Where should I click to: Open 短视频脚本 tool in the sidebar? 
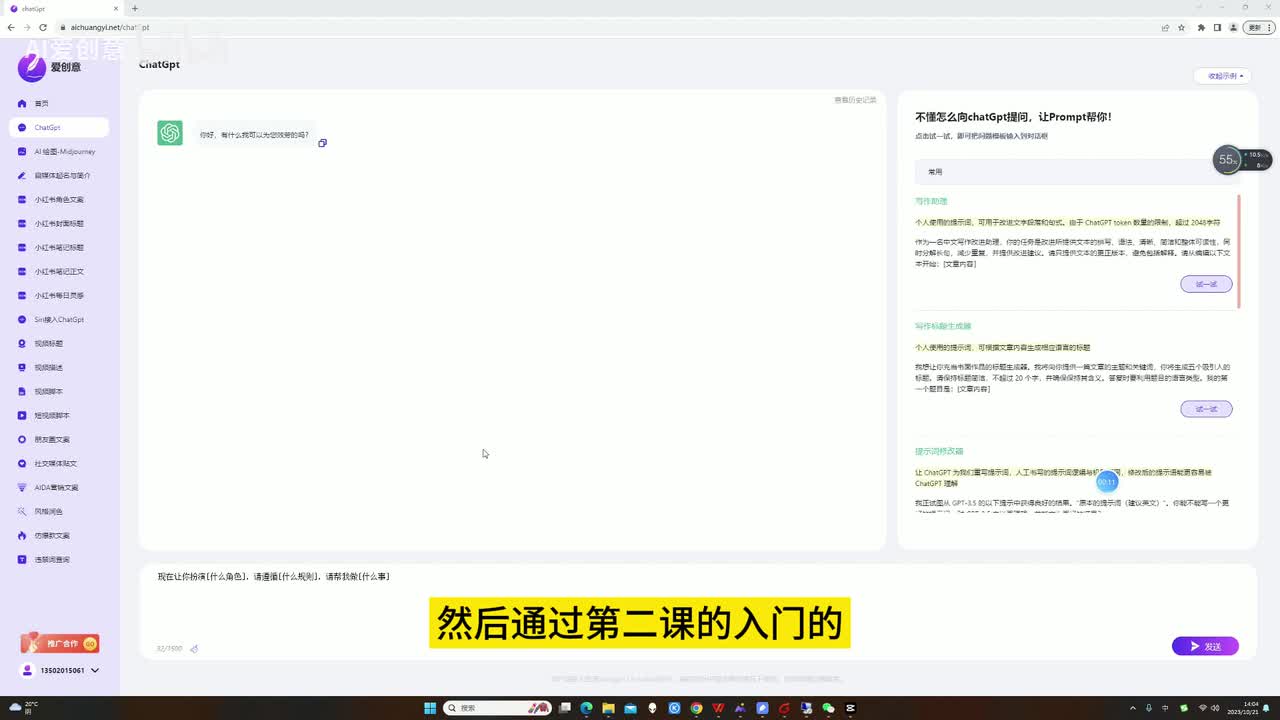(52, 416)
